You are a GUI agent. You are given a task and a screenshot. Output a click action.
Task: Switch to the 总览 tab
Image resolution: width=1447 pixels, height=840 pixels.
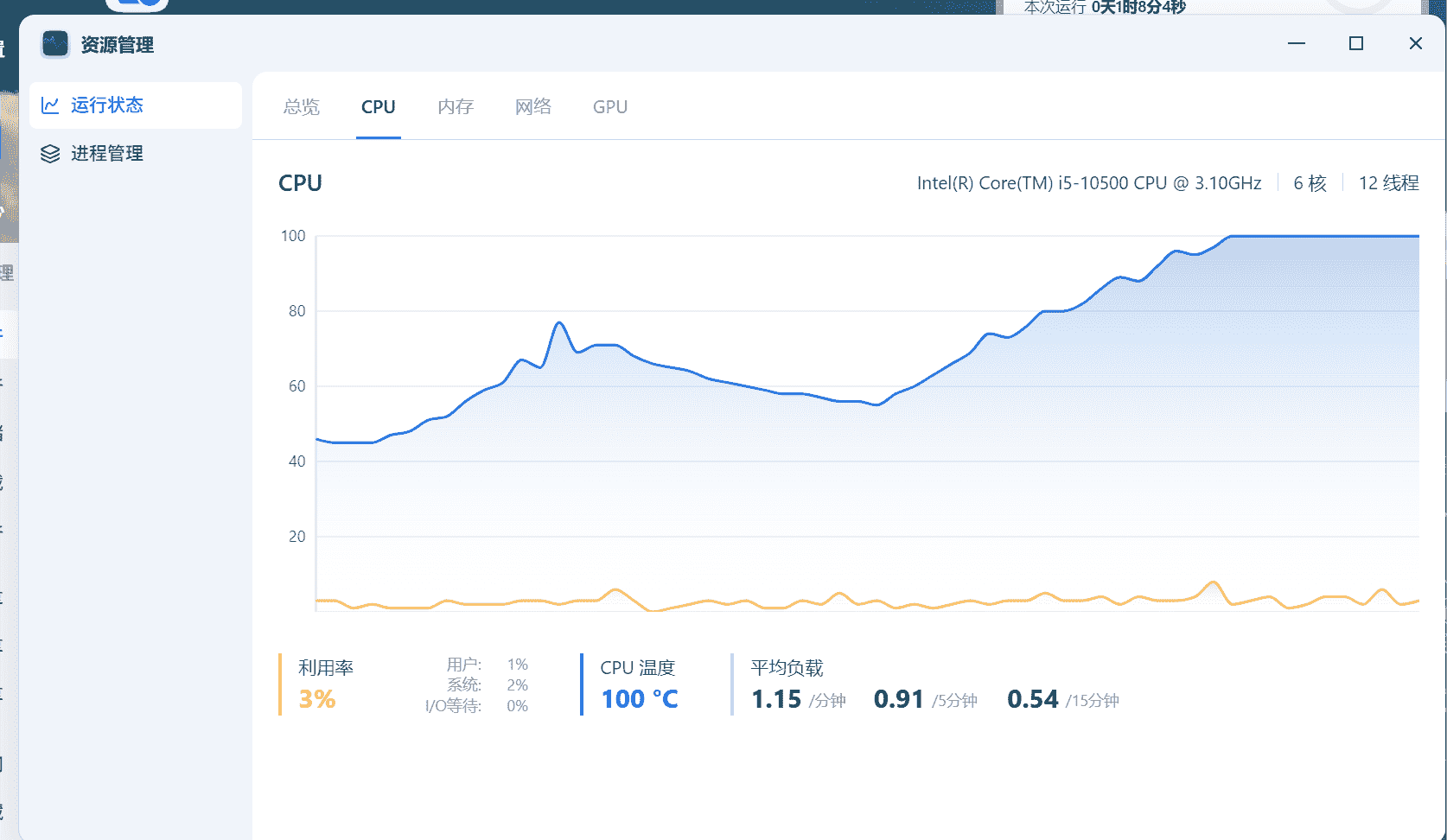(302, 107)
